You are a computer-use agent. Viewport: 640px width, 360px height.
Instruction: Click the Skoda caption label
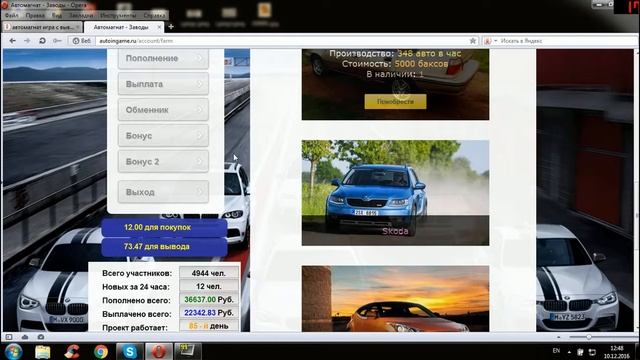(395, 231)
